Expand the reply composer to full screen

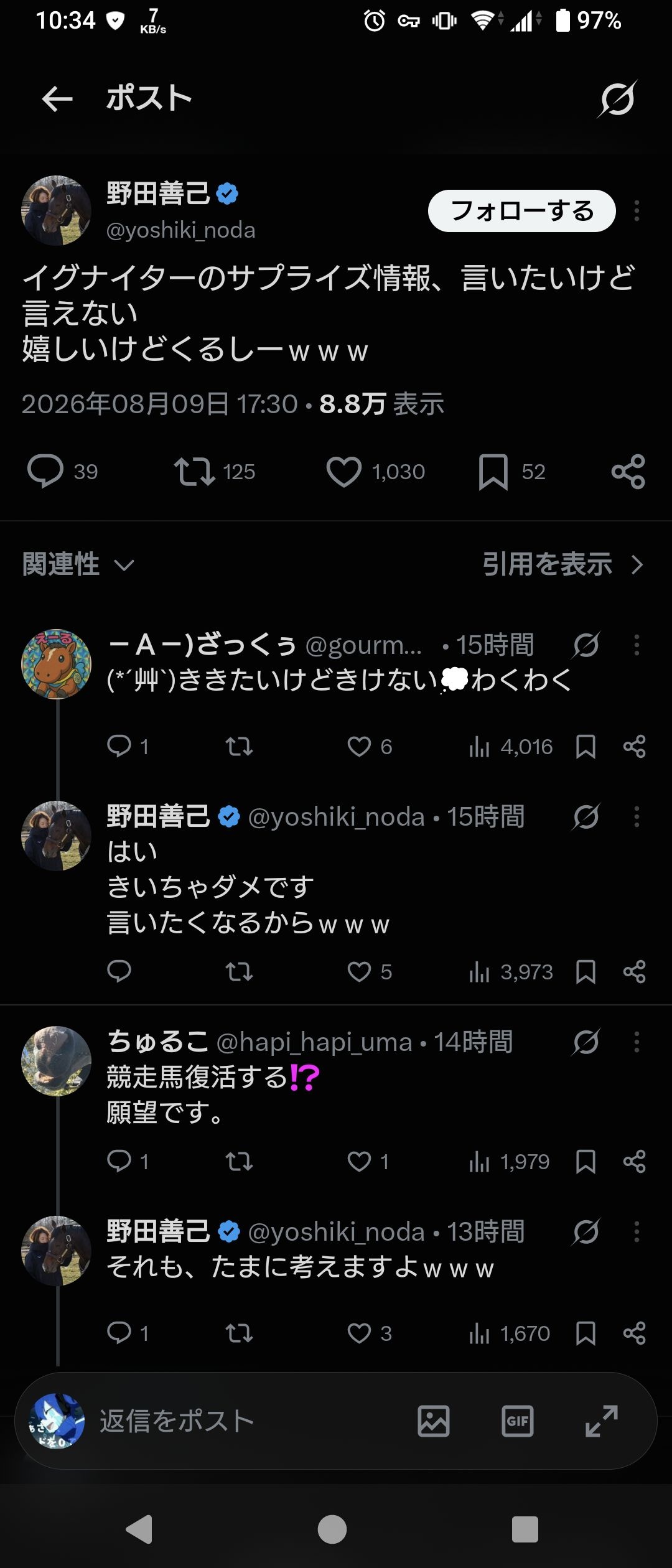(602, 1421)
